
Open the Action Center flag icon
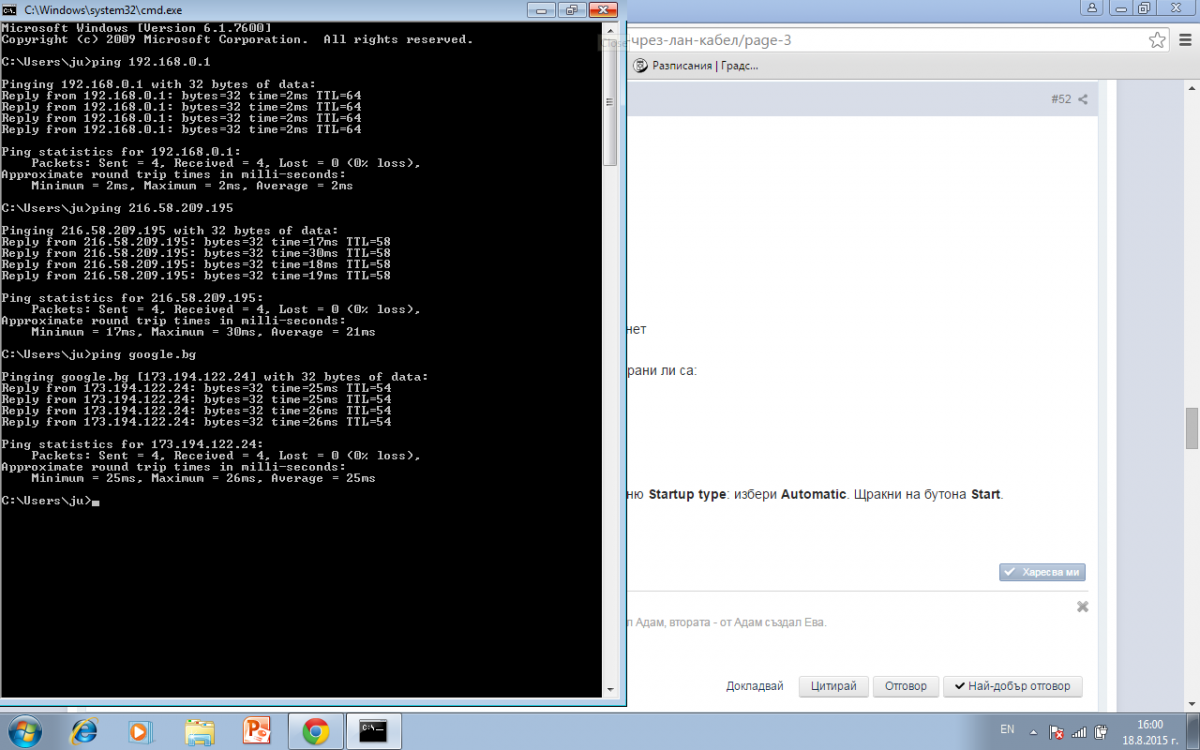pyautogui.click(x=1058, y=732)
